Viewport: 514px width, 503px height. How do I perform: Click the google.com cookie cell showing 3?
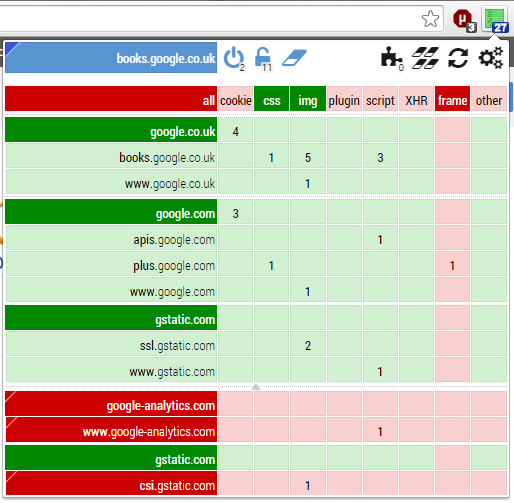coord(236,212)
